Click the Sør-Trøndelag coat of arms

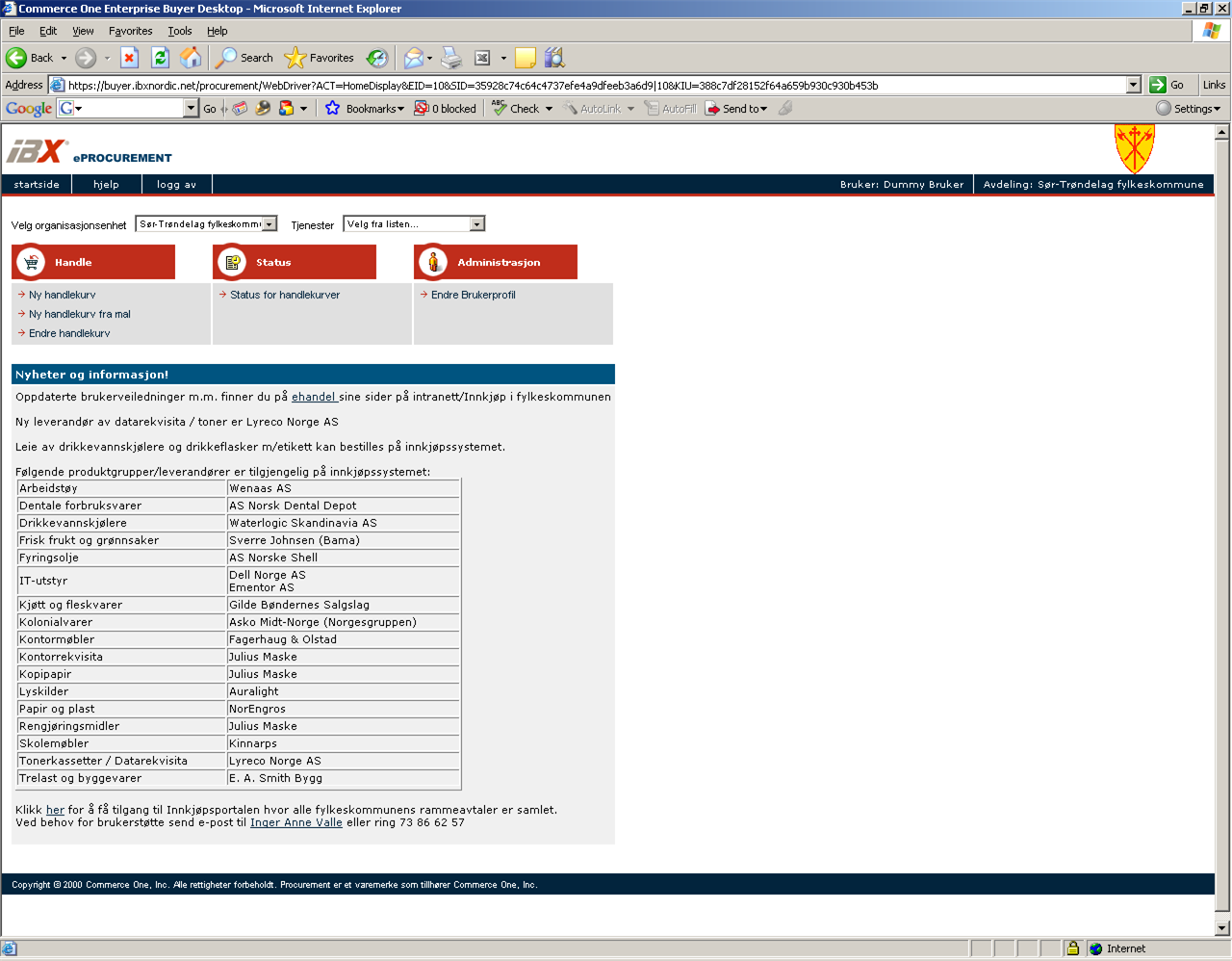pyautogui.click(x=1135, y=148)
